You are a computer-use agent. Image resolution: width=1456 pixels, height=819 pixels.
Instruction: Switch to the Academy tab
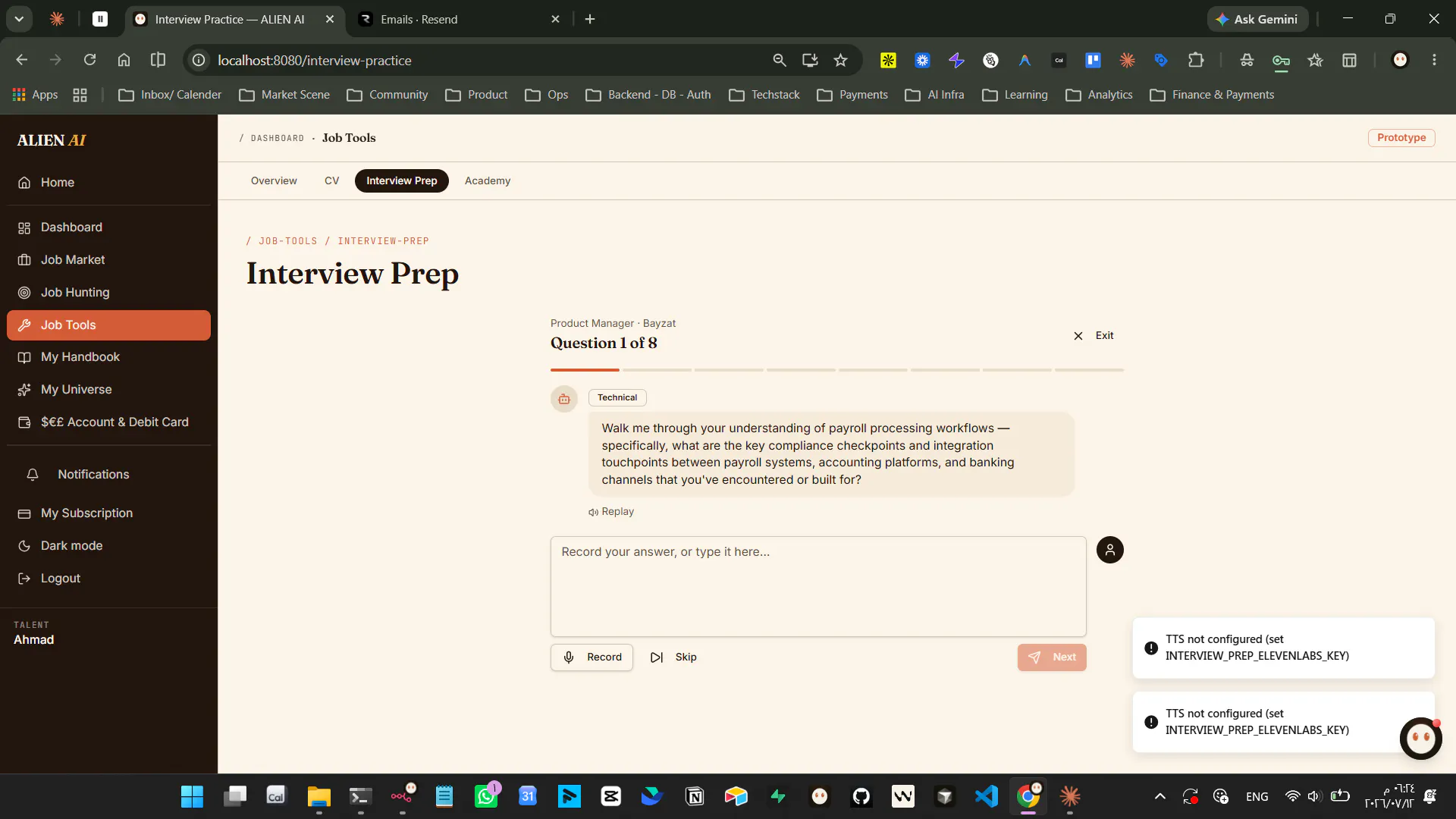pos(488,181)
